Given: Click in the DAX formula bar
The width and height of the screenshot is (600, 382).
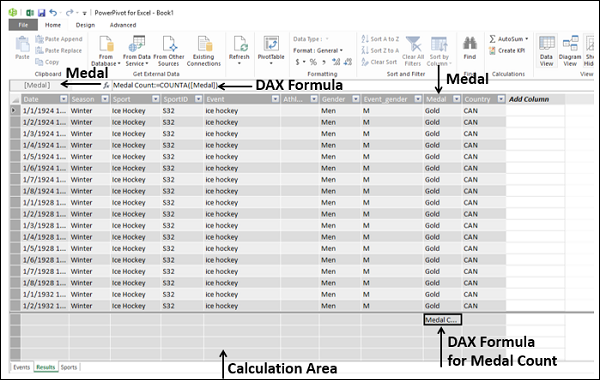Looking at the screenshot, I should pyautogui.click(x=352, y=85).
